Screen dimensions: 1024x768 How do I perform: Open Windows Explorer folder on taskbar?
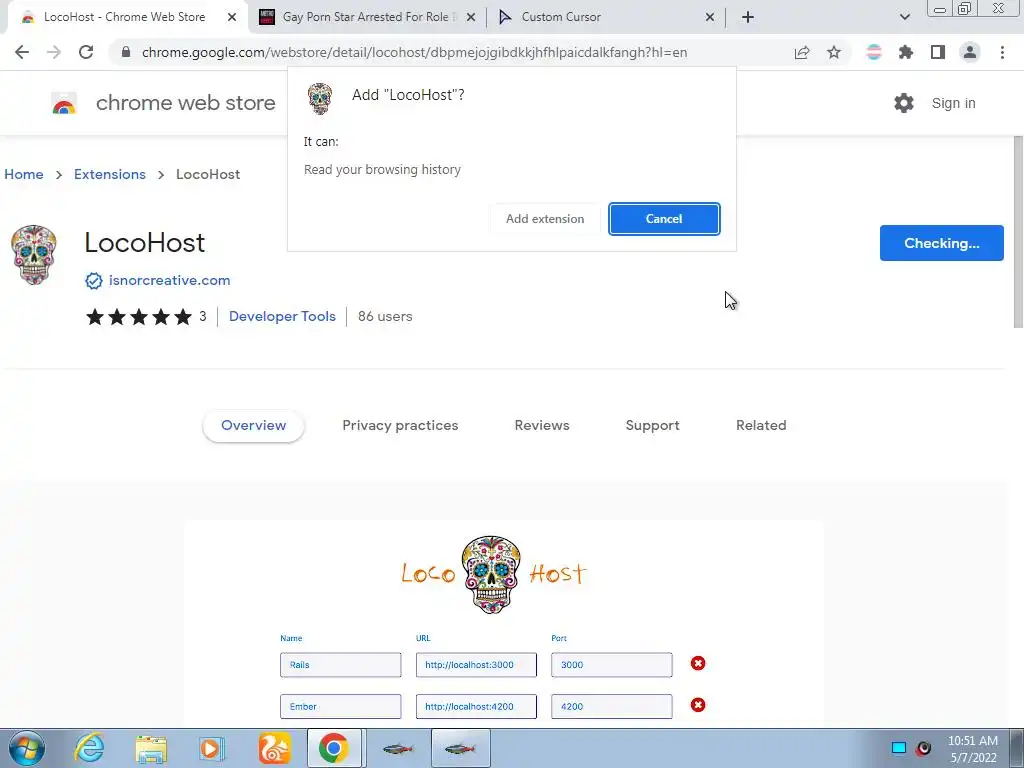(x=151, y=748)
